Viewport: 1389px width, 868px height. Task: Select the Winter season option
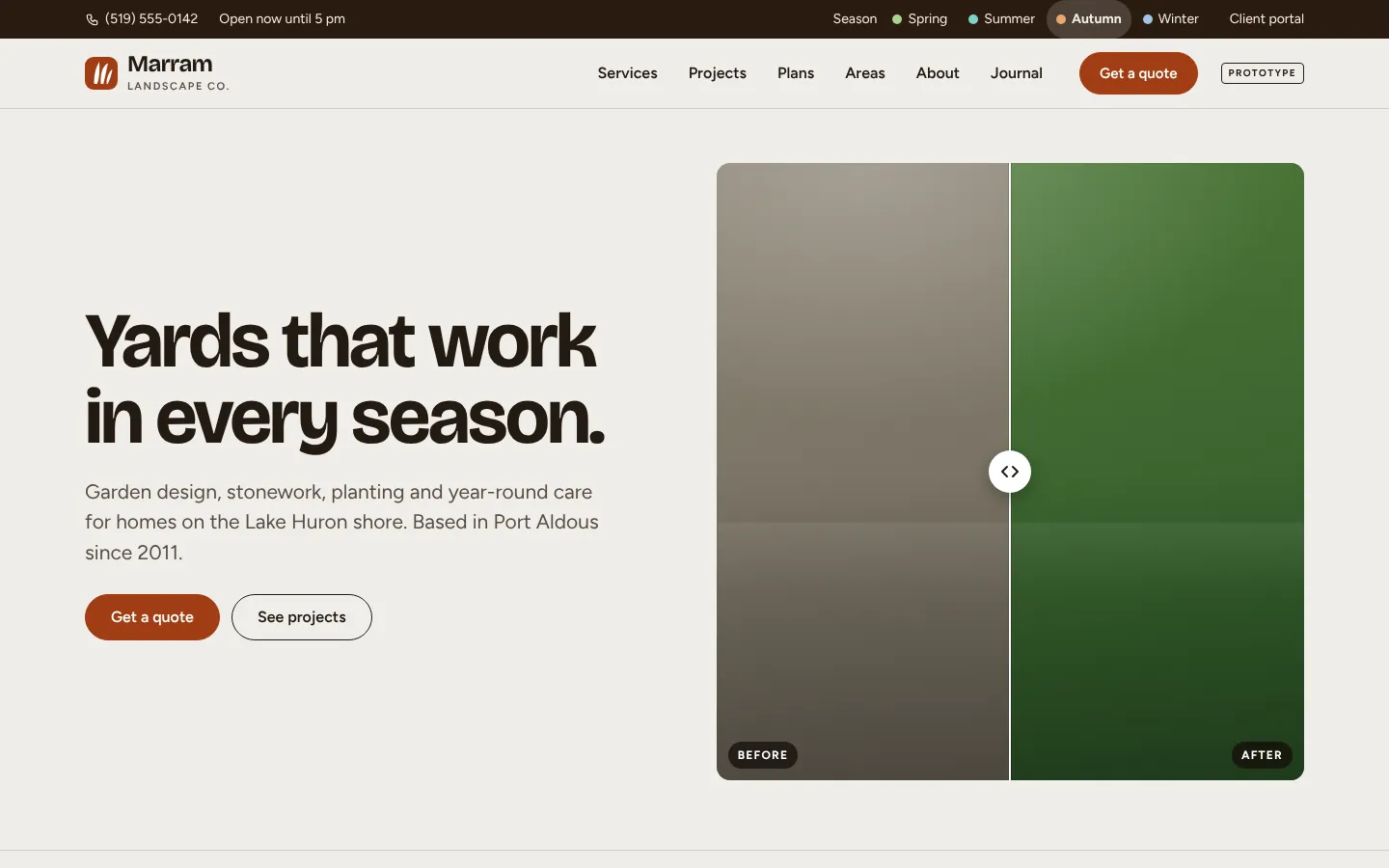[1171, 19]
